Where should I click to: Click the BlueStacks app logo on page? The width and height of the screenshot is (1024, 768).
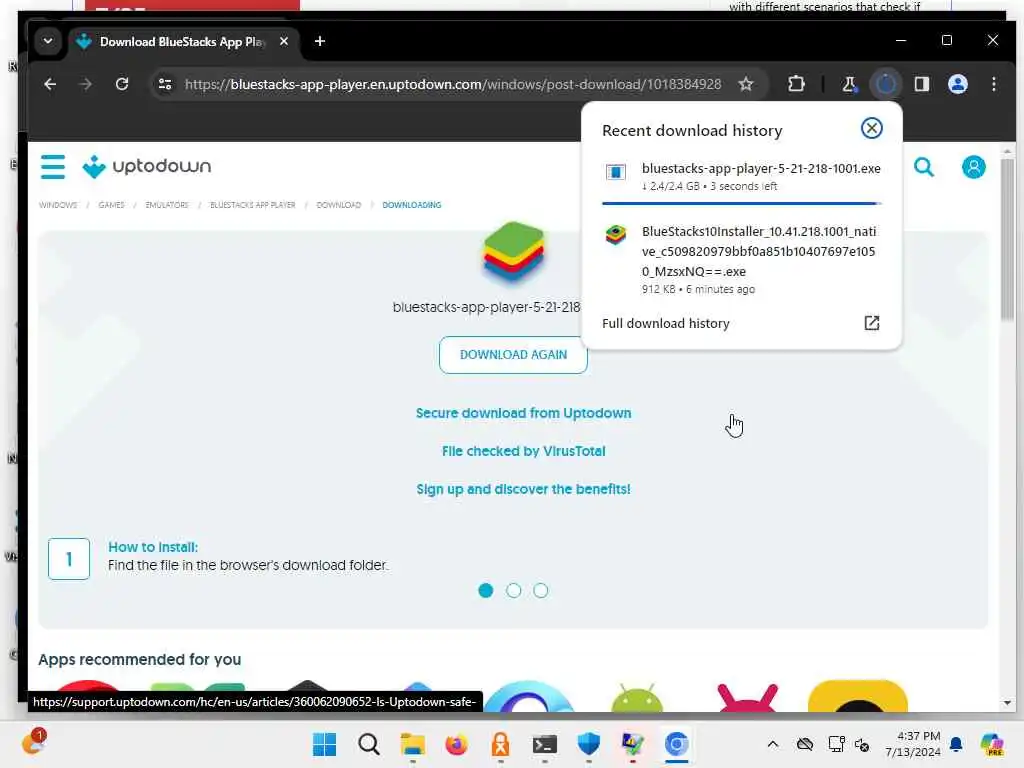[x=513, y=251]
